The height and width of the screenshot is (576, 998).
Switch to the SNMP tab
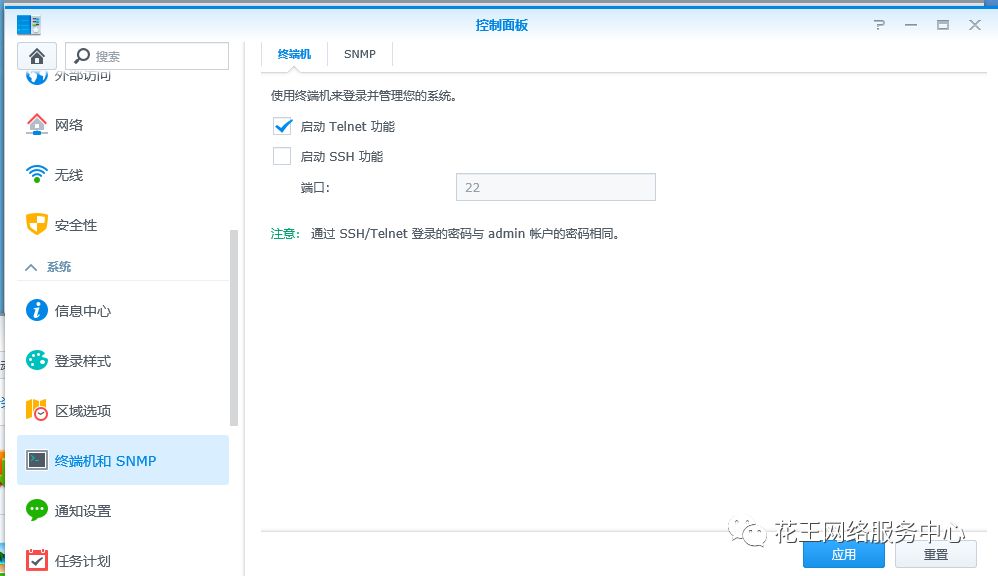click(360, 54)
